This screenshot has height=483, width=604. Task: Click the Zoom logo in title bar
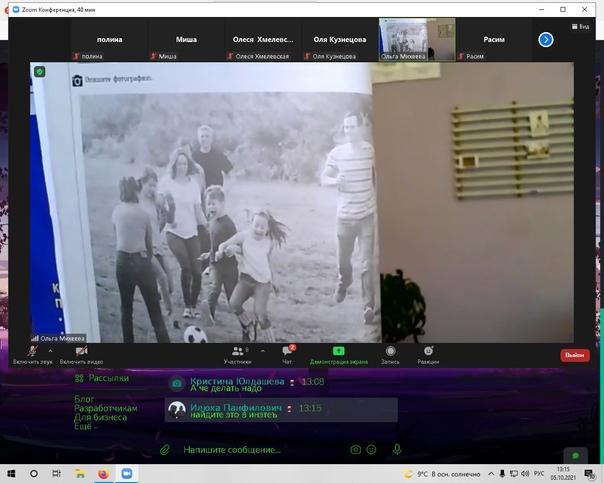pos(16,10)
